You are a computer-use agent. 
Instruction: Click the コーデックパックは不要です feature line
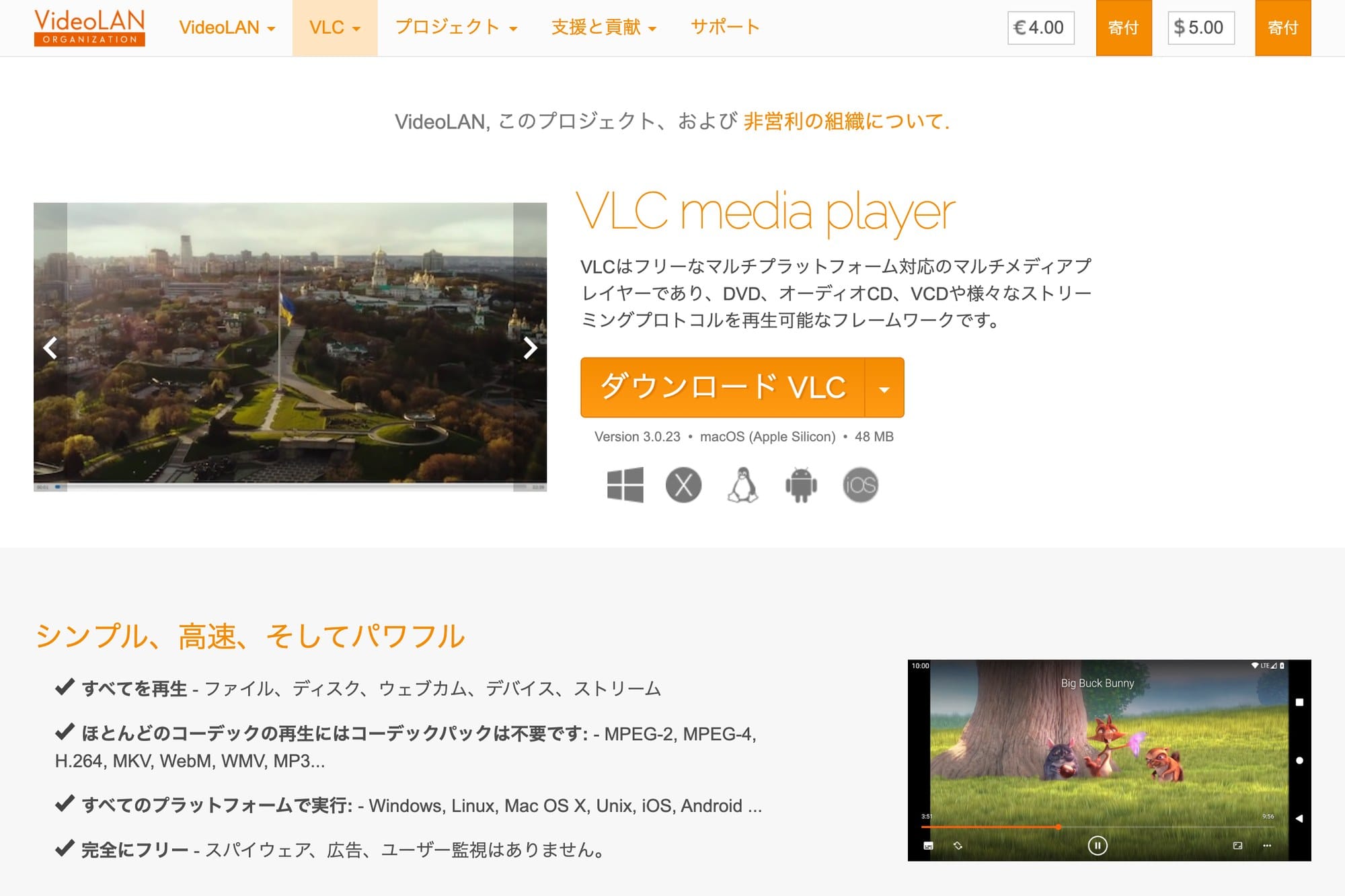(406, 747)
